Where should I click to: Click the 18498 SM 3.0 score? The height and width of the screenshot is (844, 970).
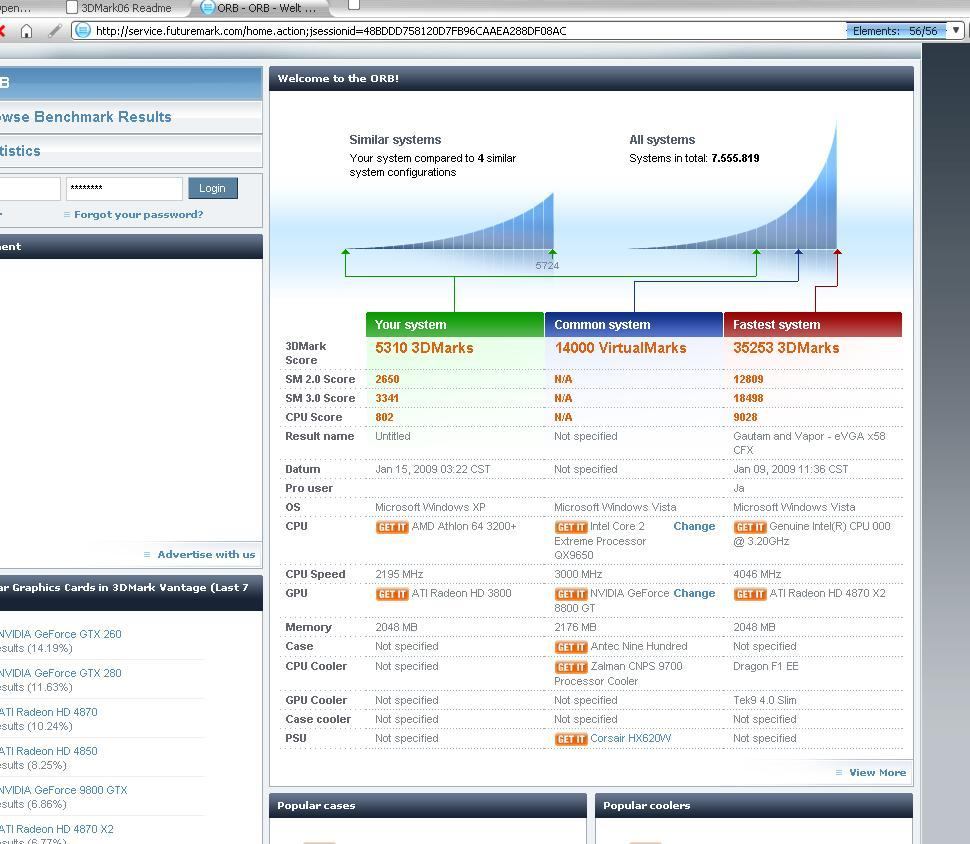click(748, 398)
